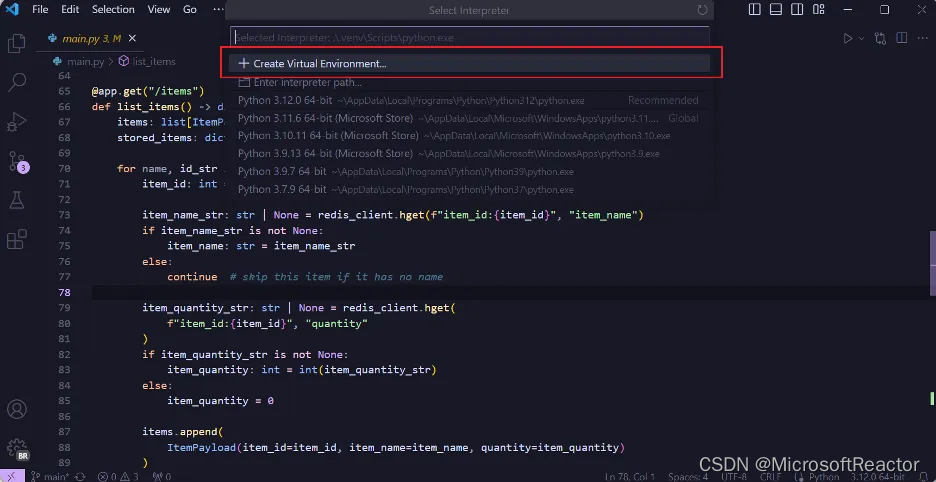
Task: Focus the Selected Interpreter input field
Action: 470,37
